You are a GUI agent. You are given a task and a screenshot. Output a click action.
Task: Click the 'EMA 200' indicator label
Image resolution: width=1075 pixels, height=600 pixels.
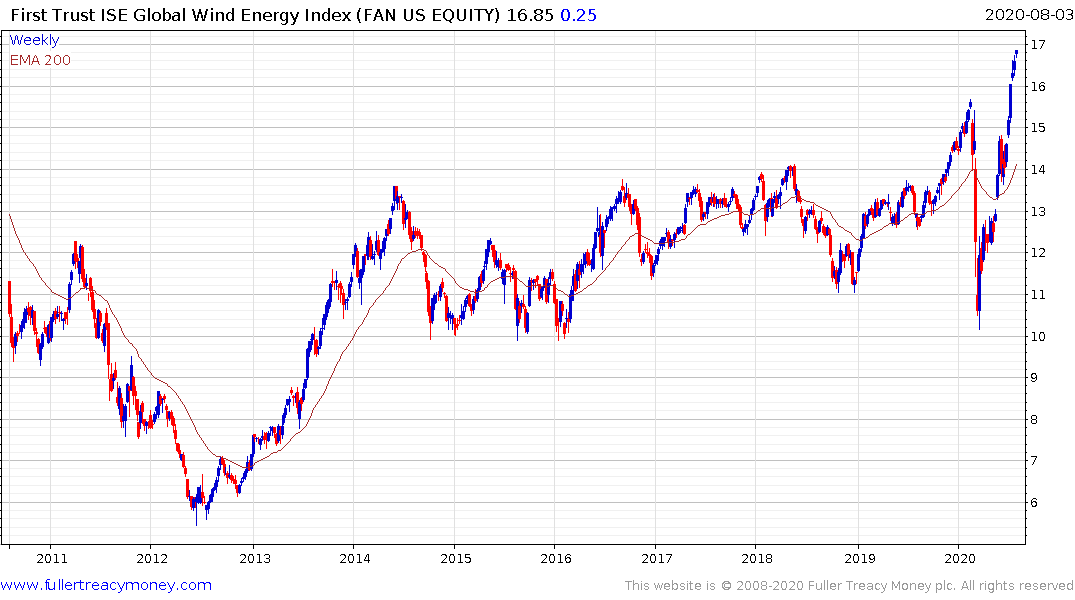[40, 60]
